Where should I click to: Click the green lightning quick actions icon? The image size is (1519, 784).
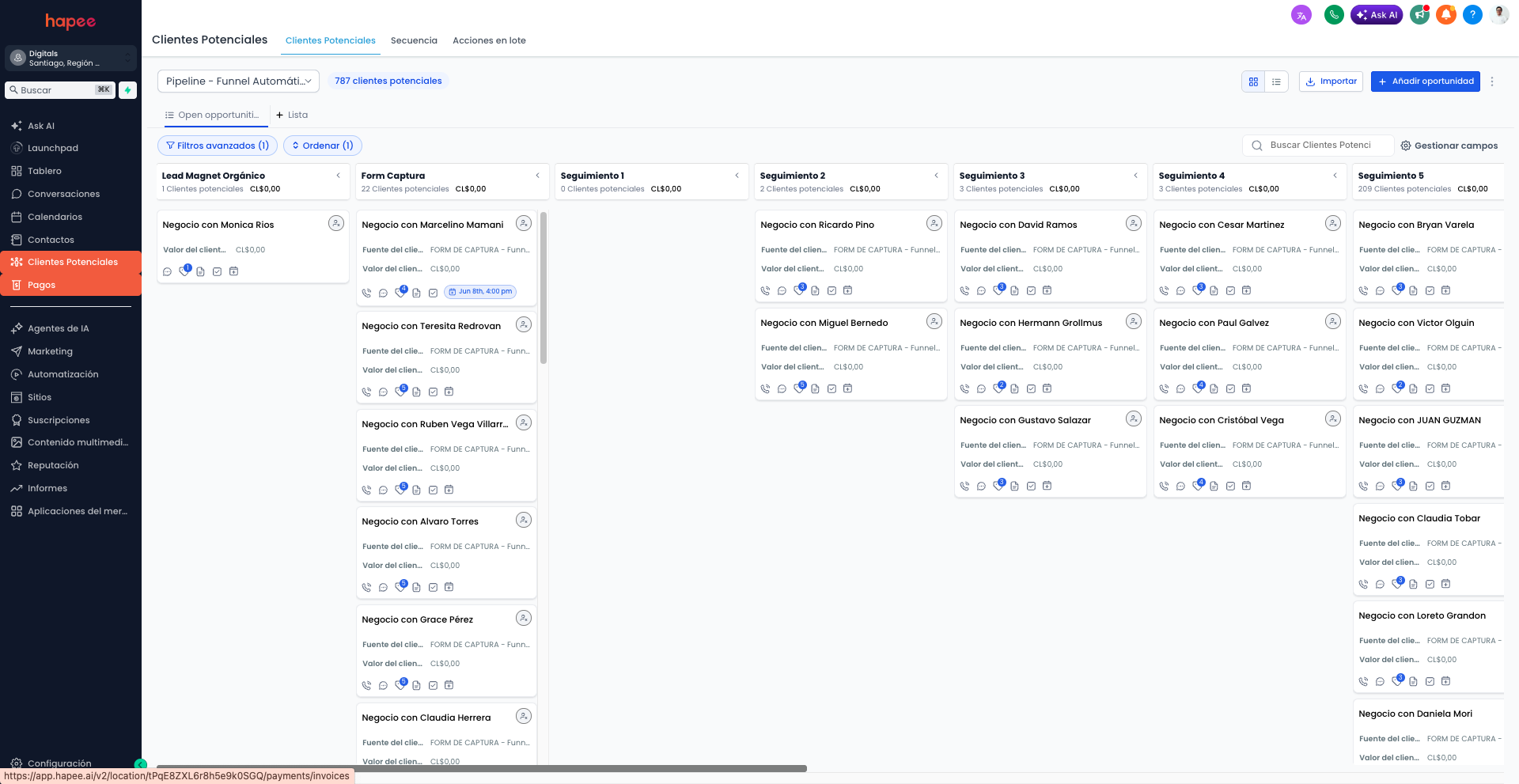(127, 90)
